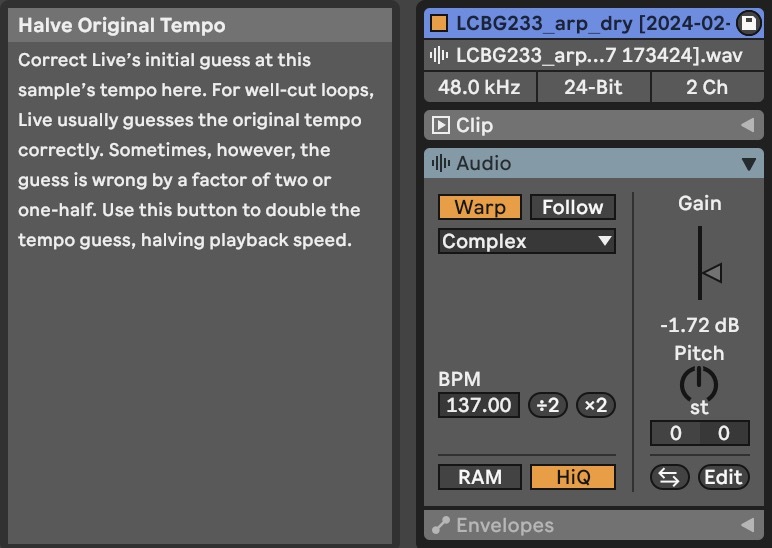The image size is (772, 548).
Task: Expand the Clip panel triangle
Action: (746, 125)
